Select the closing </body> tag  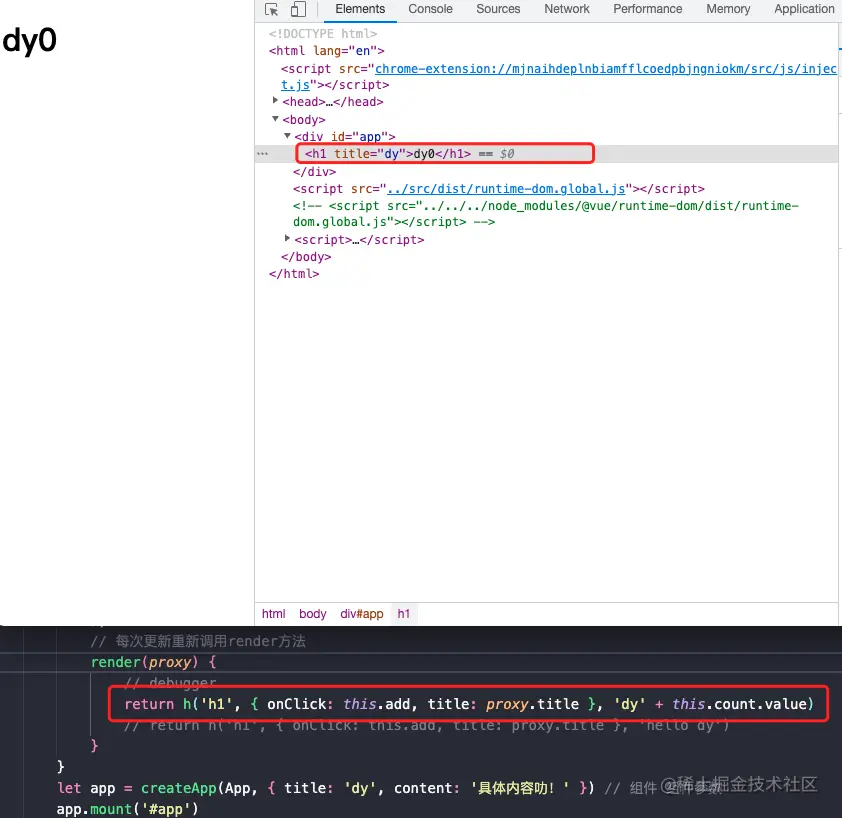[306, 257]
